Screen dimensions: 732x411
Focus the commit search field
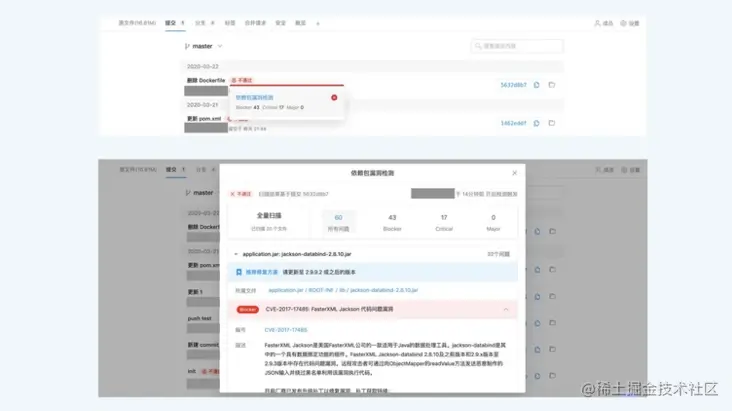pos(517,46)
